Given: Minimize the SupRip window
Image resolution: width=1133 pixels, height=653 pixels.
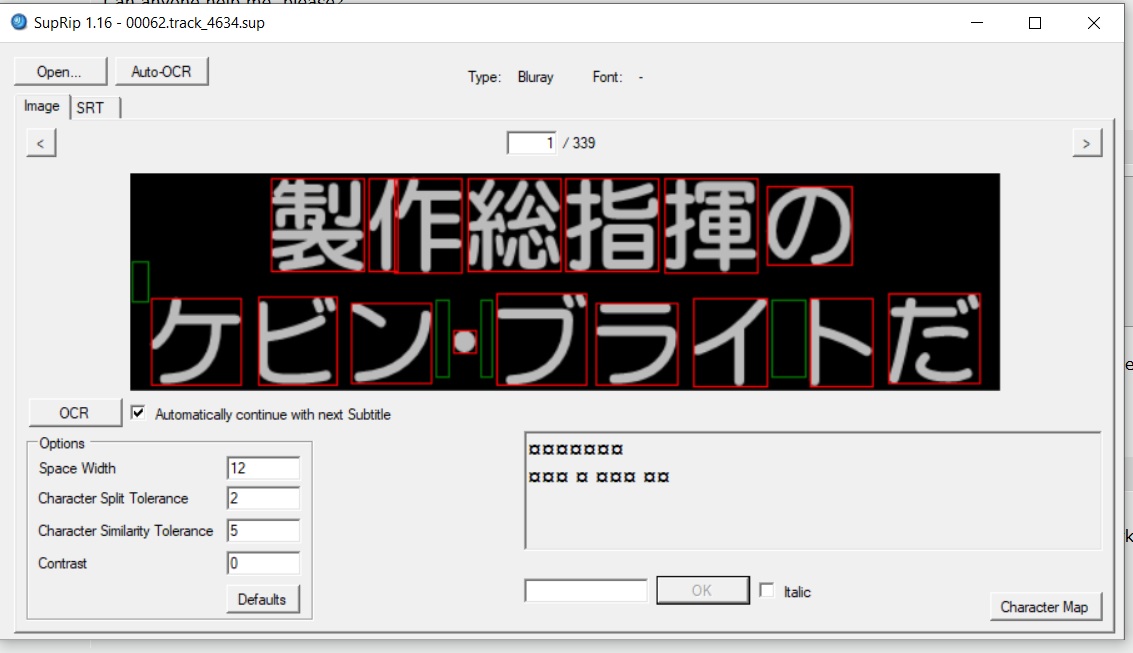Looking at the screenshot, I should 977,22.
